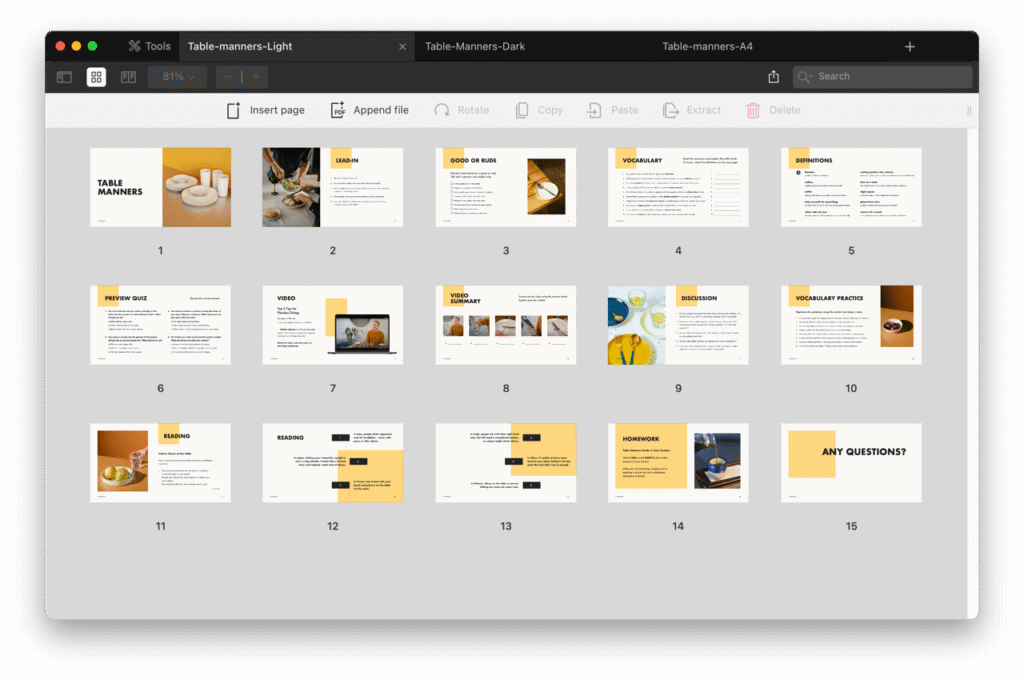Show the sidebar panel view
This screenshot has width=1024, height=679.
coord(64,77)
